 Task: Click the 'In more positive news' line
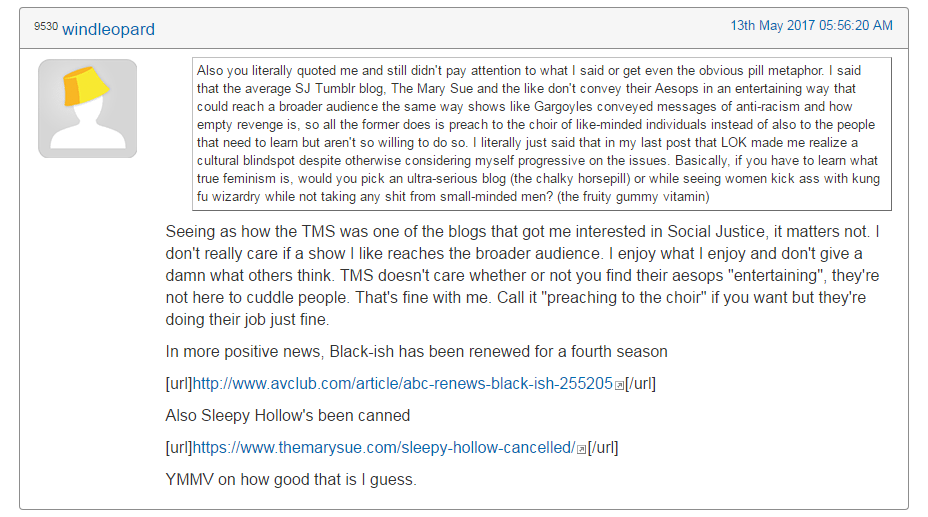click(416, 351)
